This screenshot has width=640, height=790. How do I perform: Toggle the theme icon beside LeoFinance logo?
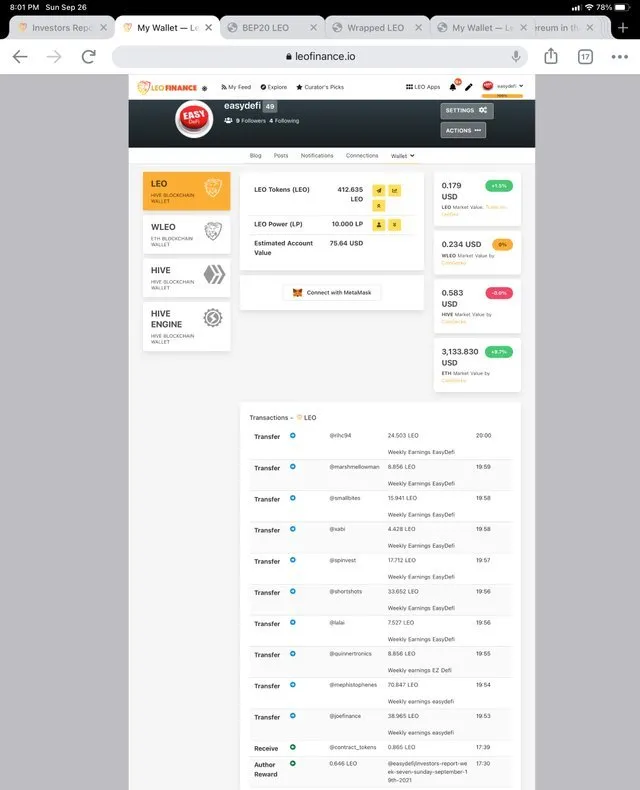[205, 88]
